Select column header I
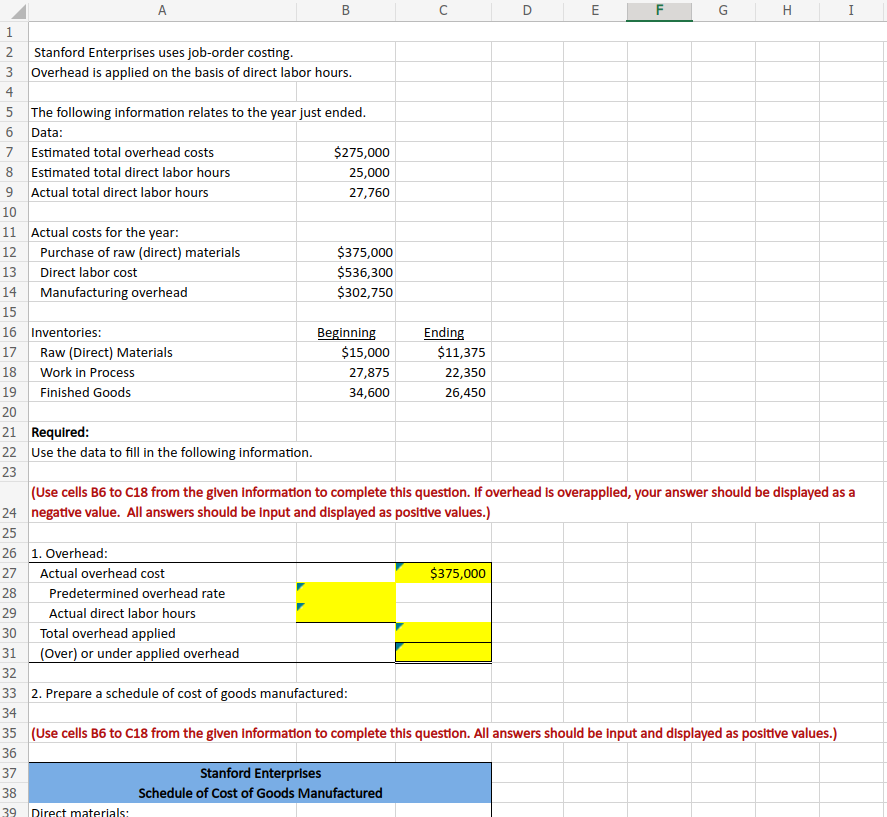The width and height of the screenshot is (887, 817). 850,10
